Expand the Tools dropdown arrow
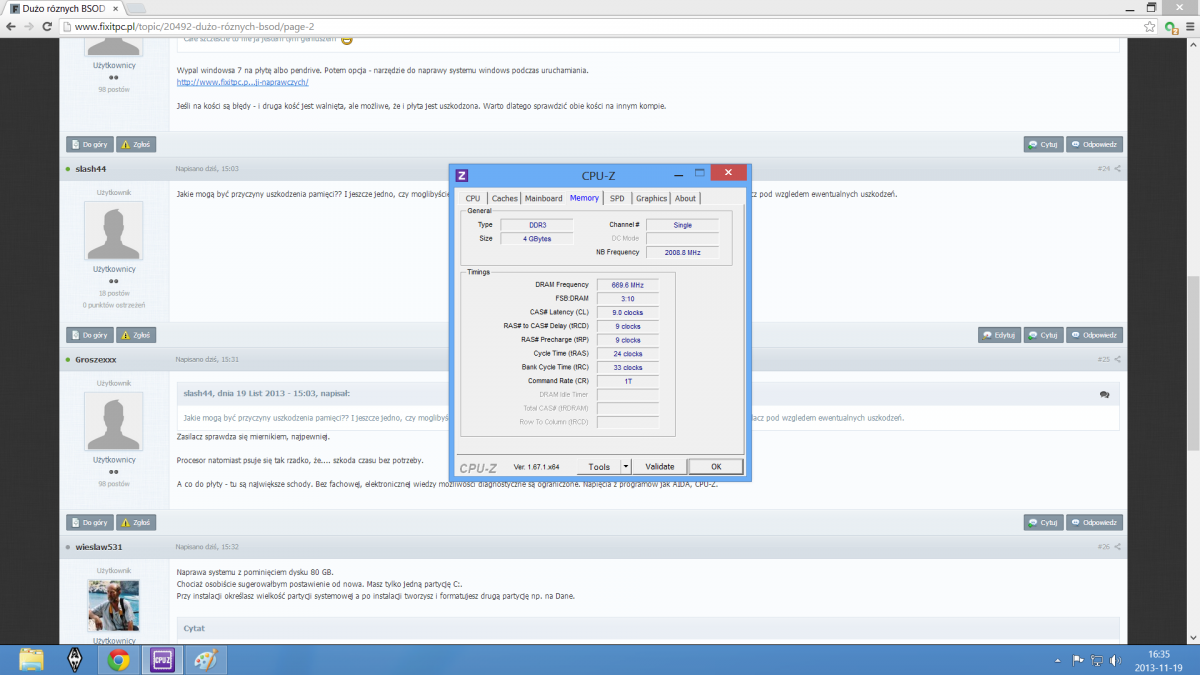 [x=626, y=466]
